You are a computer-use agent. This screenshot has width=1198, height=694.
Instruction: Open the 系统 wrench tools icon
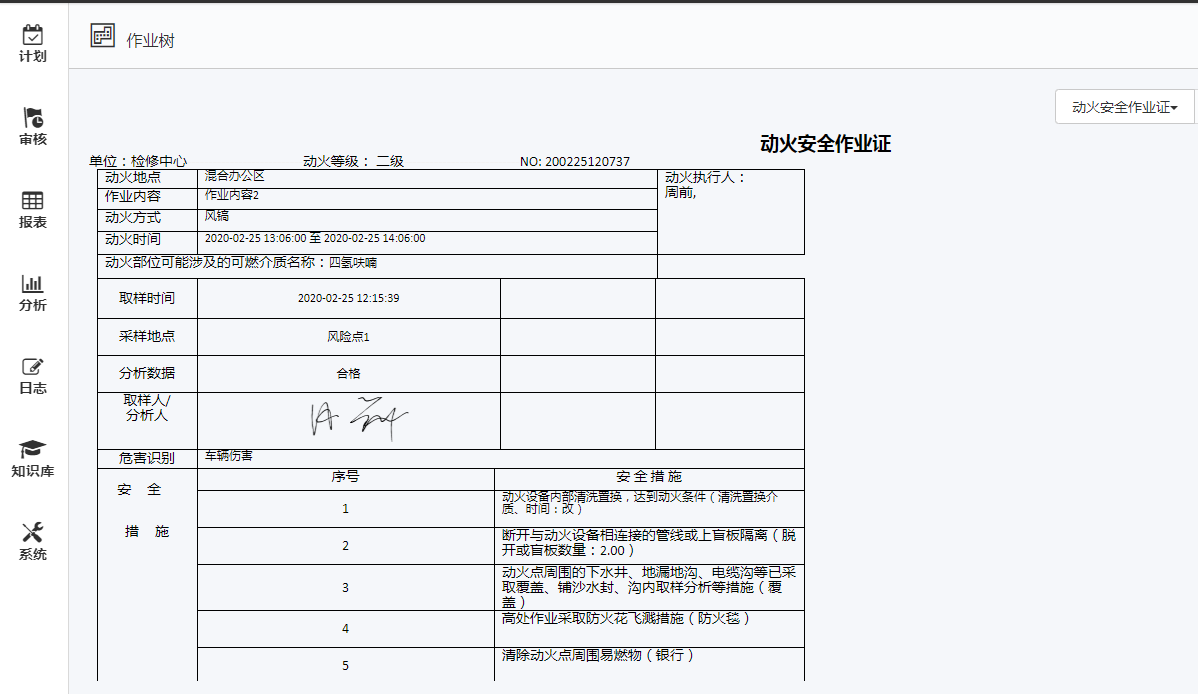33,533
